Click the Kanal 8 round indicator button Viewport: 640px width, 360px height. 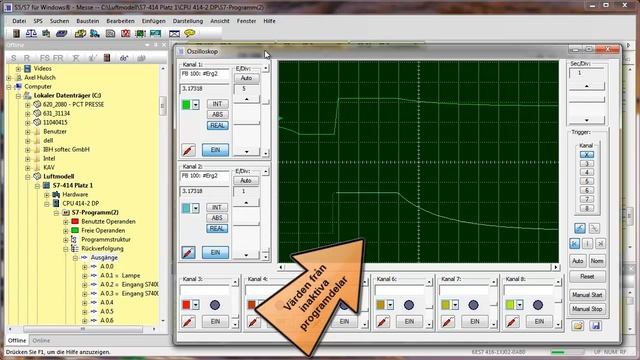[538, 305]
